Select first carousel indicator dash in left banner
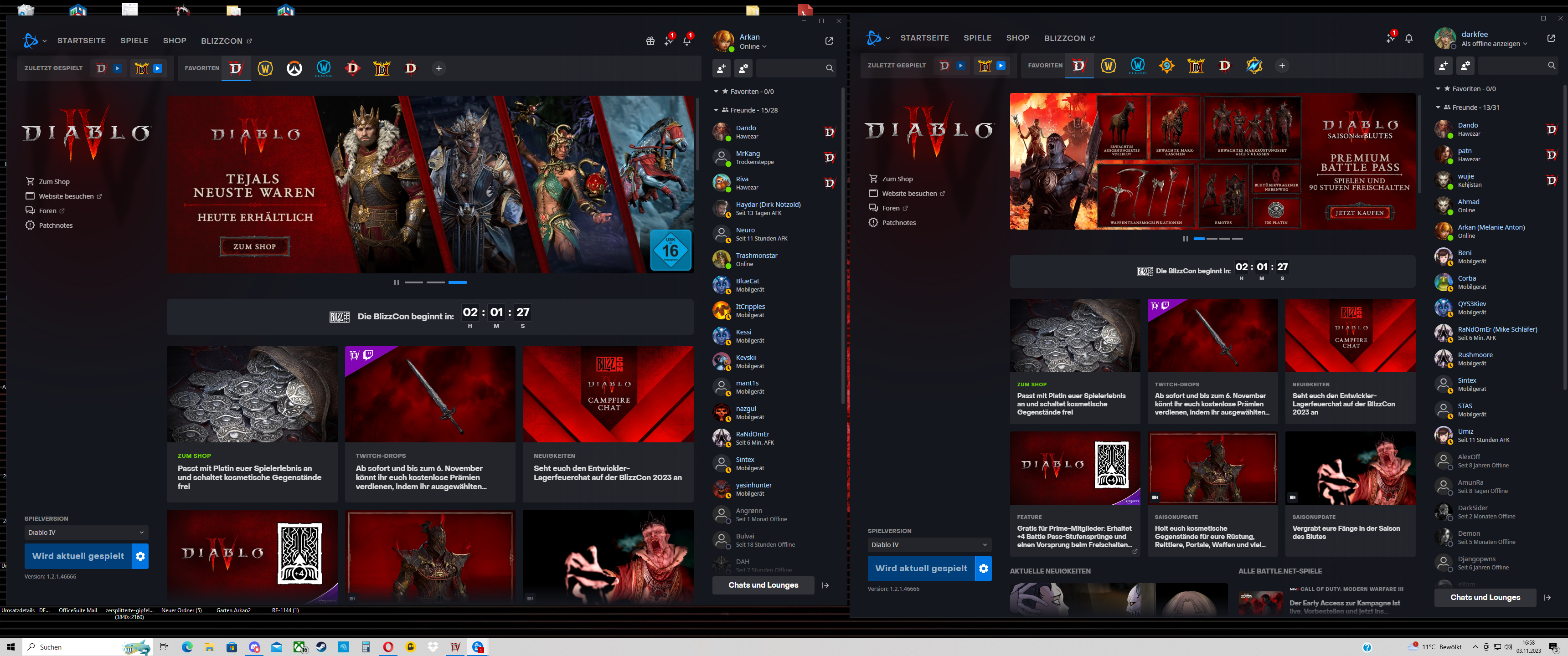1568x656 pixels. (x=413, y=282)
